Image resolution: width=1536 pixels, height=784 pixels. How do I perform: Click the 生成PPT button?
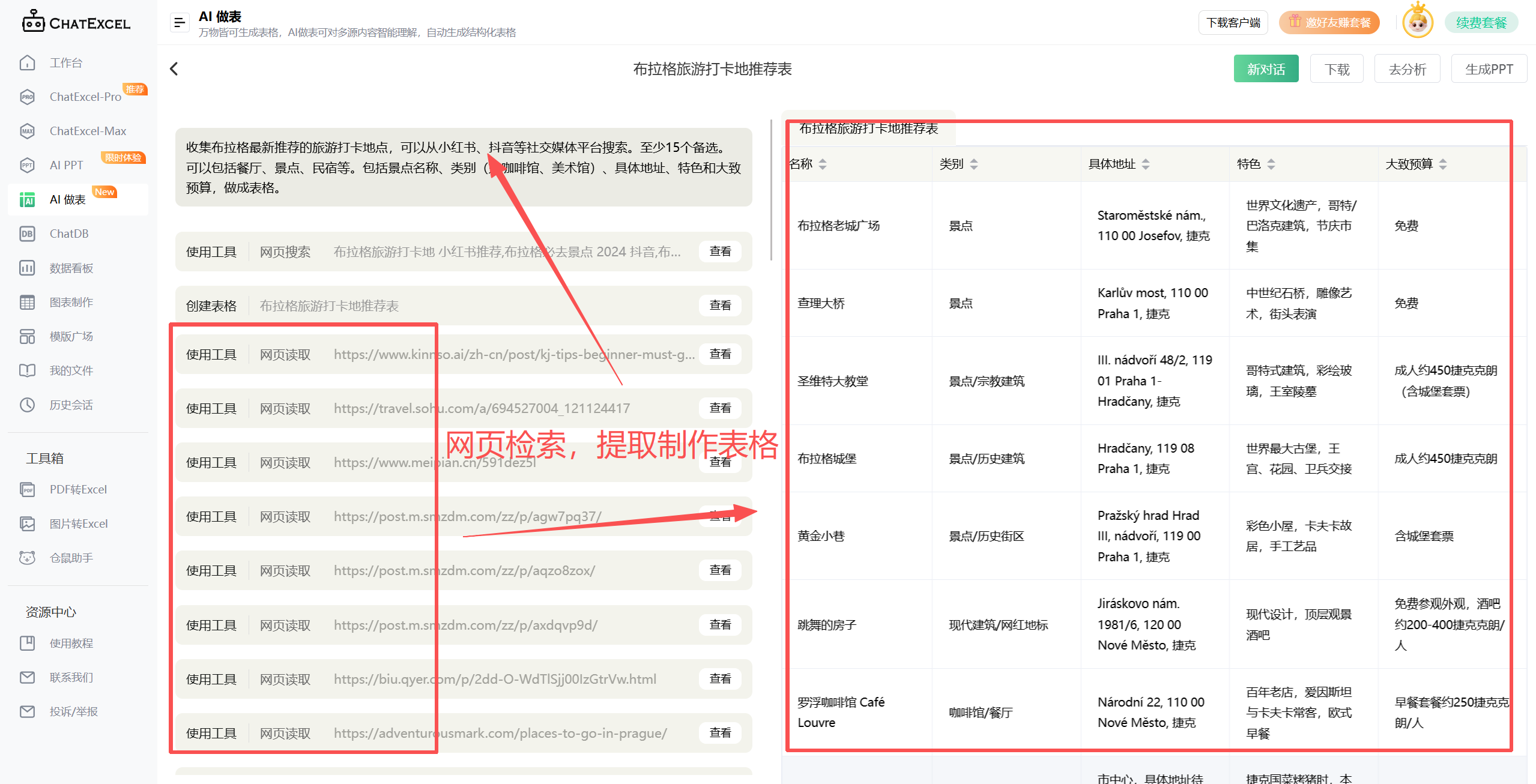pyautogui.click(x=1489, y=69)
